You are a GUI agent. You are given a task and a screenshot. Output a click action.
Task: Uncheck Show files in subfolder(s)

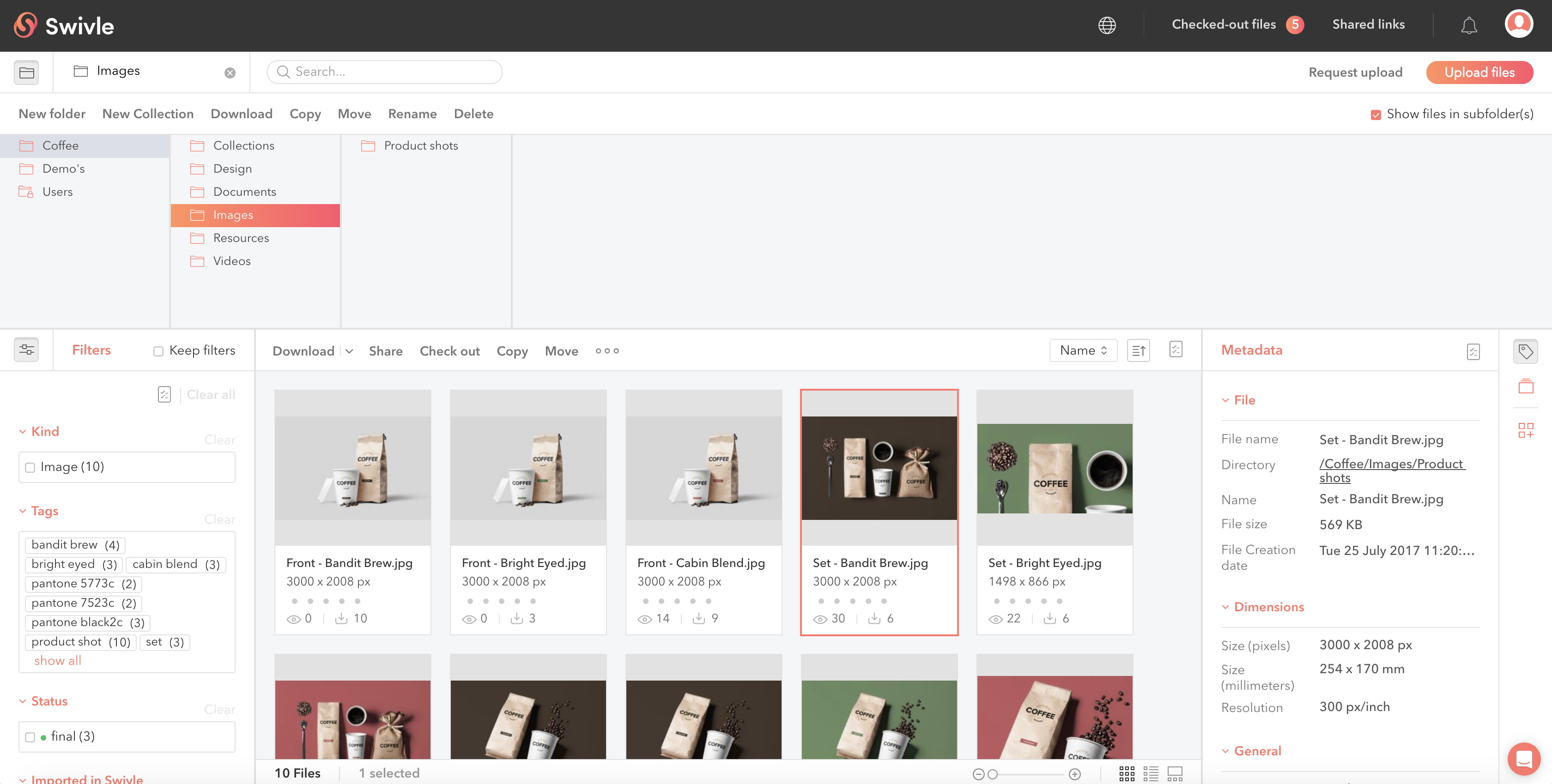[x=1376, y=115]
